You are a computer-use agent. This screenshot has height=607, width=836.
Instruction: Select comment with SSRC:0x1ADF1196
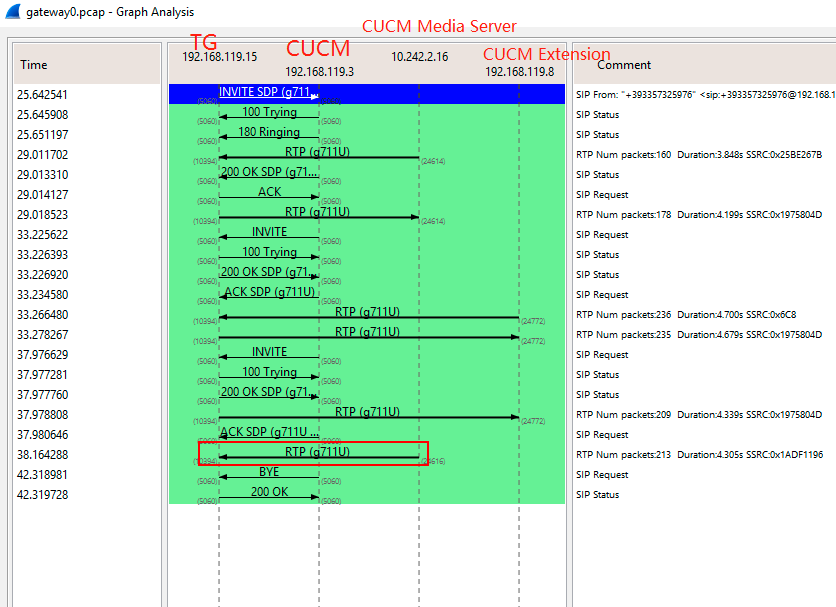click(x=699, y=455)
